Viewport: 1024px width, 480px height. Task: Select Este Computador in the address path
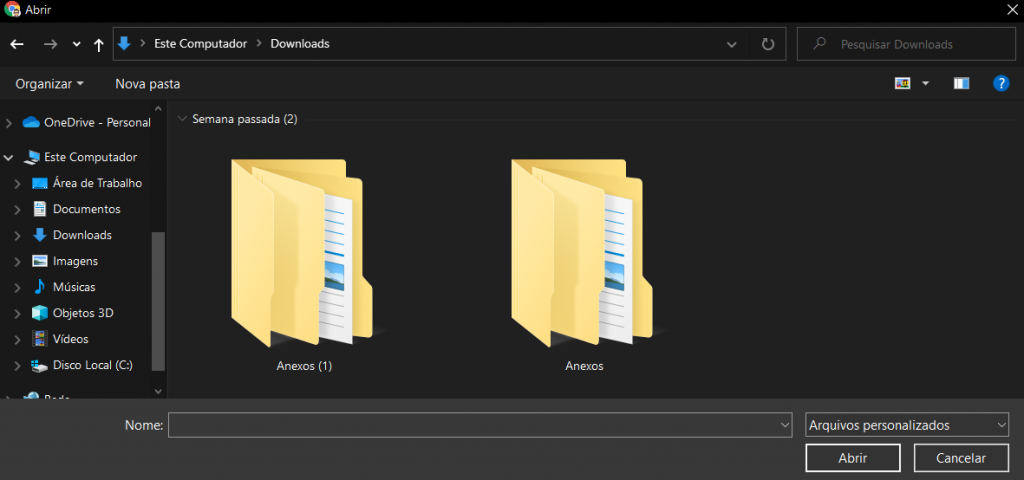[x=200, y=44]
